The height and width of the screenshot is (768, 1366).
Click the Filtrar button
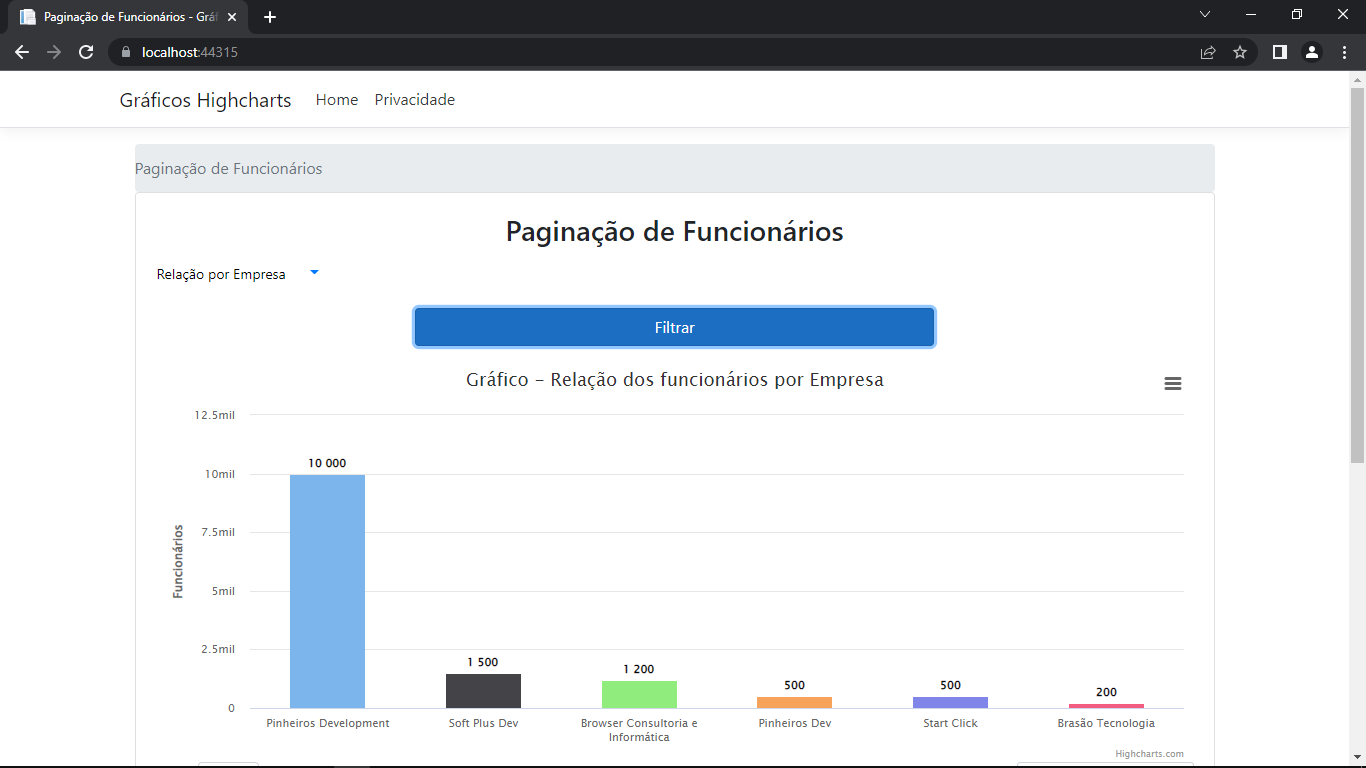(x=673, y=327)
